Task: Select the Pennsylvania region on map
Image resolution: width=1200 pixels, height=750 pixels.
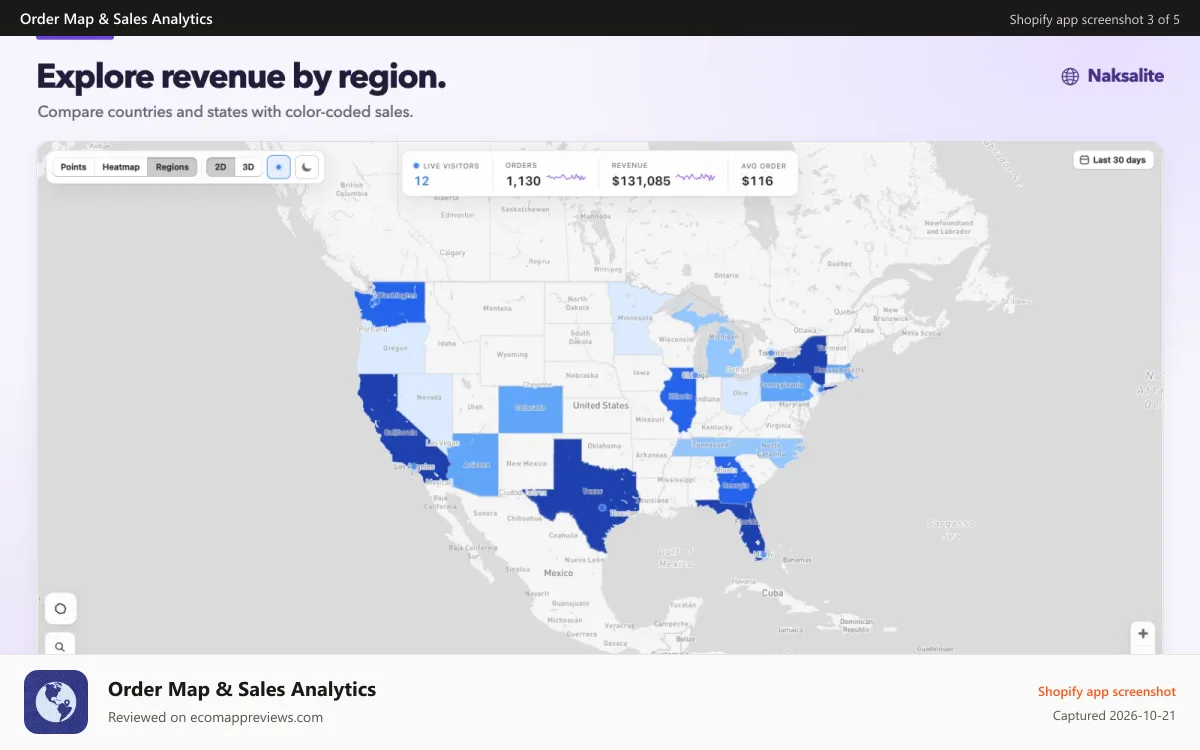Action: (785, 385)
